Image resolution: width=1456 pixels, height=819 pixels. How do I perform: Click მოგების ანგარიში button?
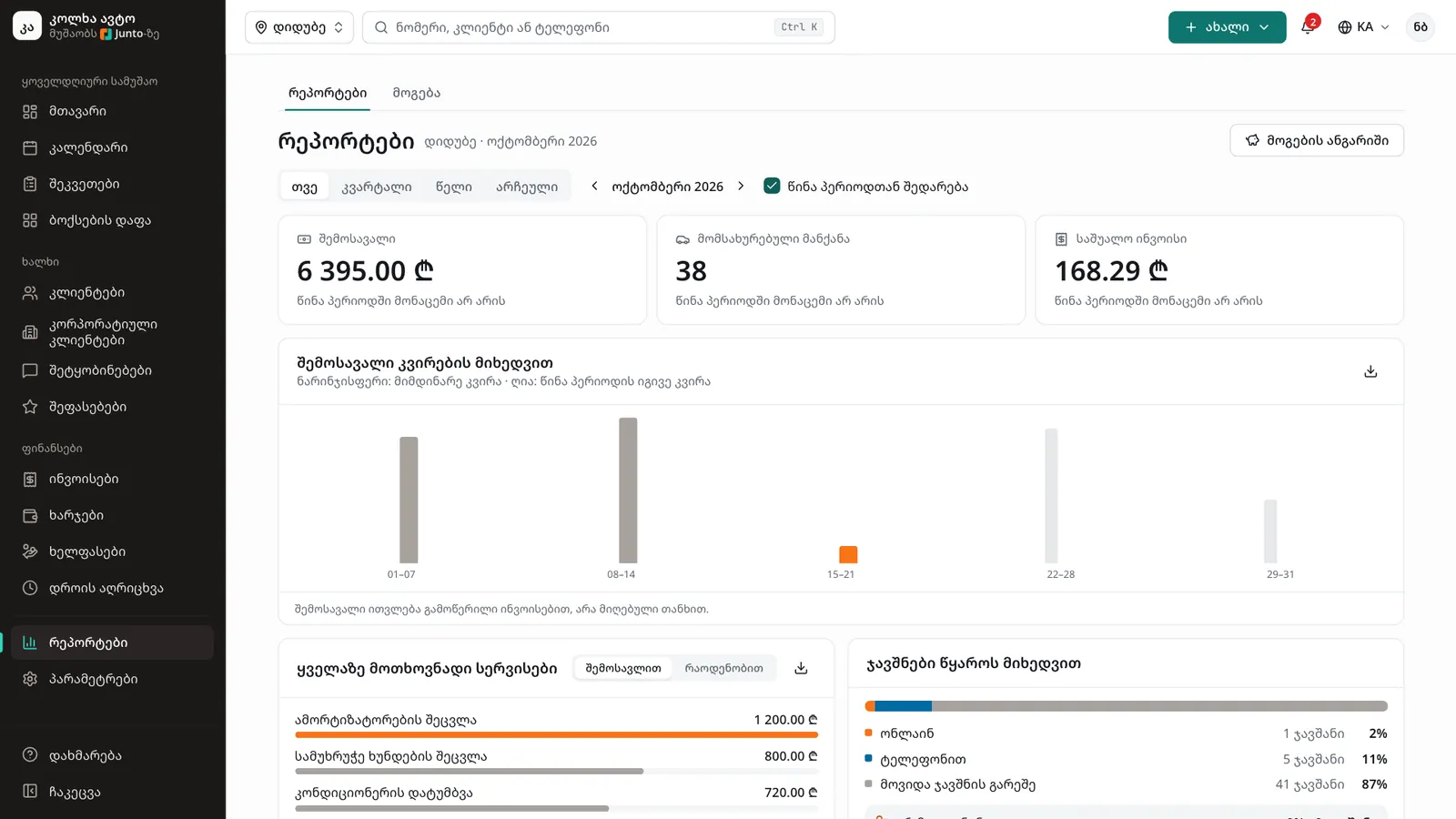(1317, 140)
